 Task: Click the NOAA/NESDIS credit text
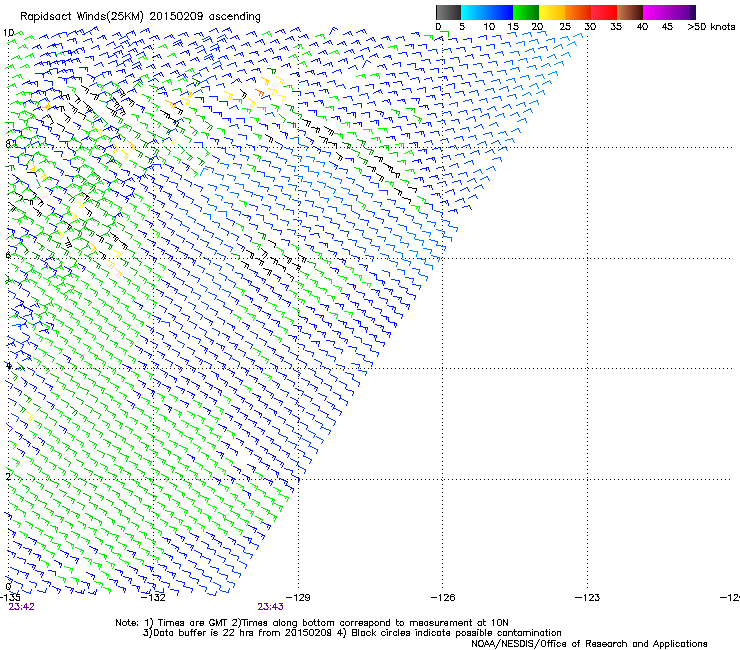(589, 644)
